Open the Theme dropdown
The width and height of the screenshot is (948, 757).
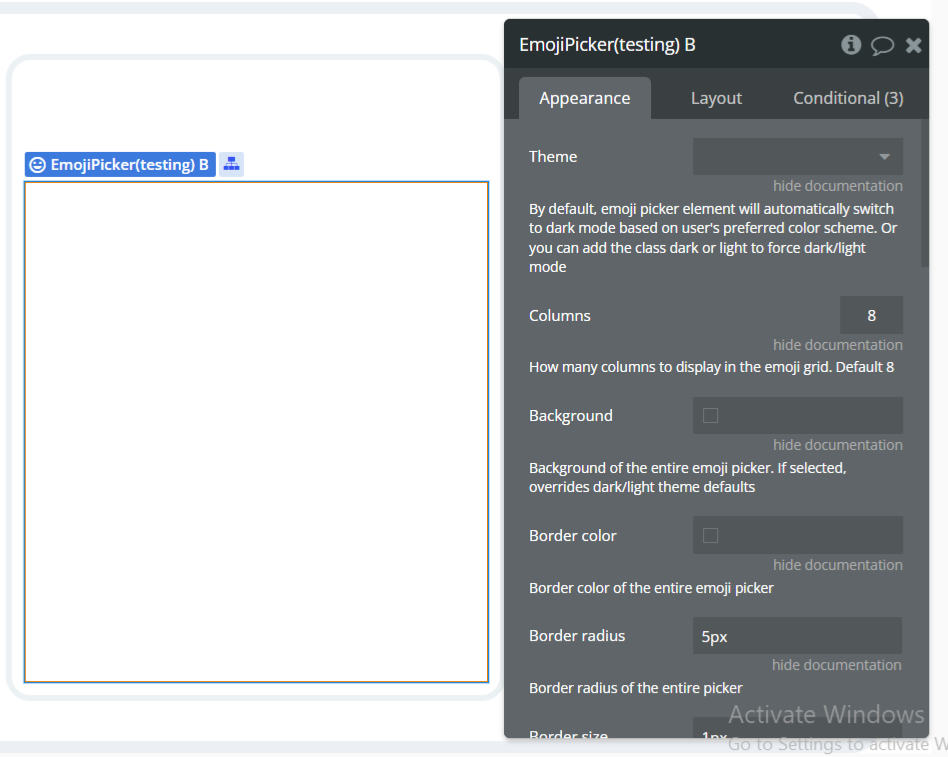[797, 157]
